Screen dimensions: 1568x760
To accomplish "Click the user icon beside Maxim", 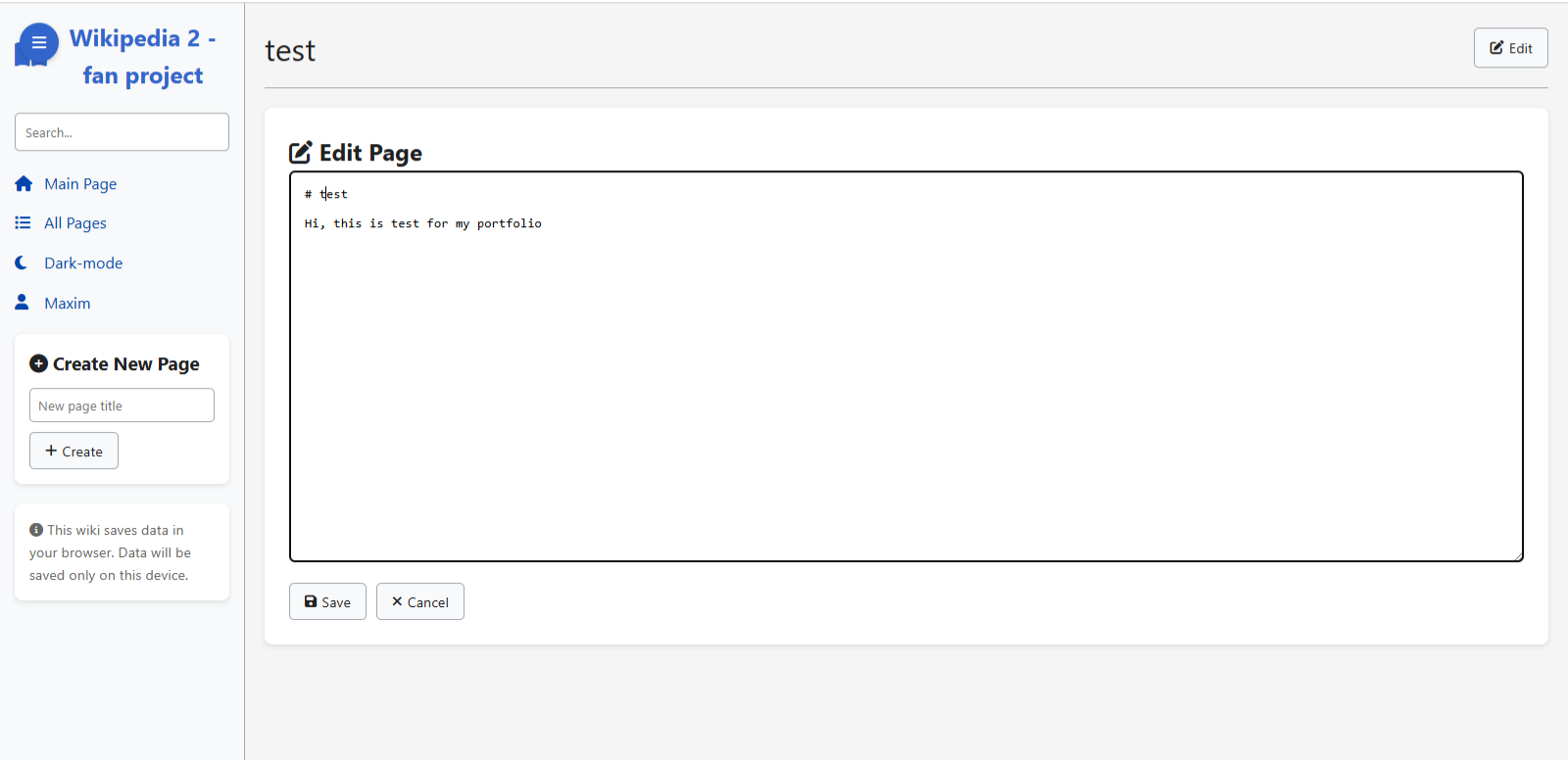I will [x=22, y=303].
